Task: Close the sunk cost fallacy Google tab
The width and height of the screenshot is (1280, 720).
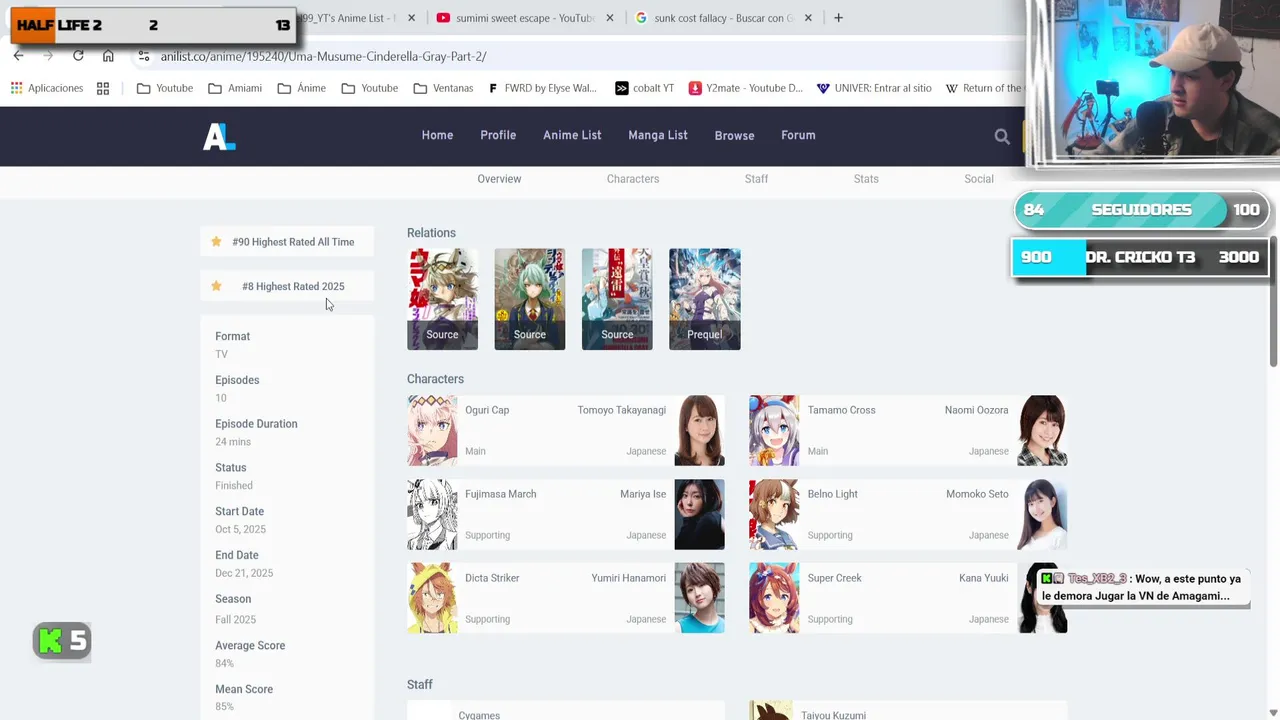Action: (808, 18)
